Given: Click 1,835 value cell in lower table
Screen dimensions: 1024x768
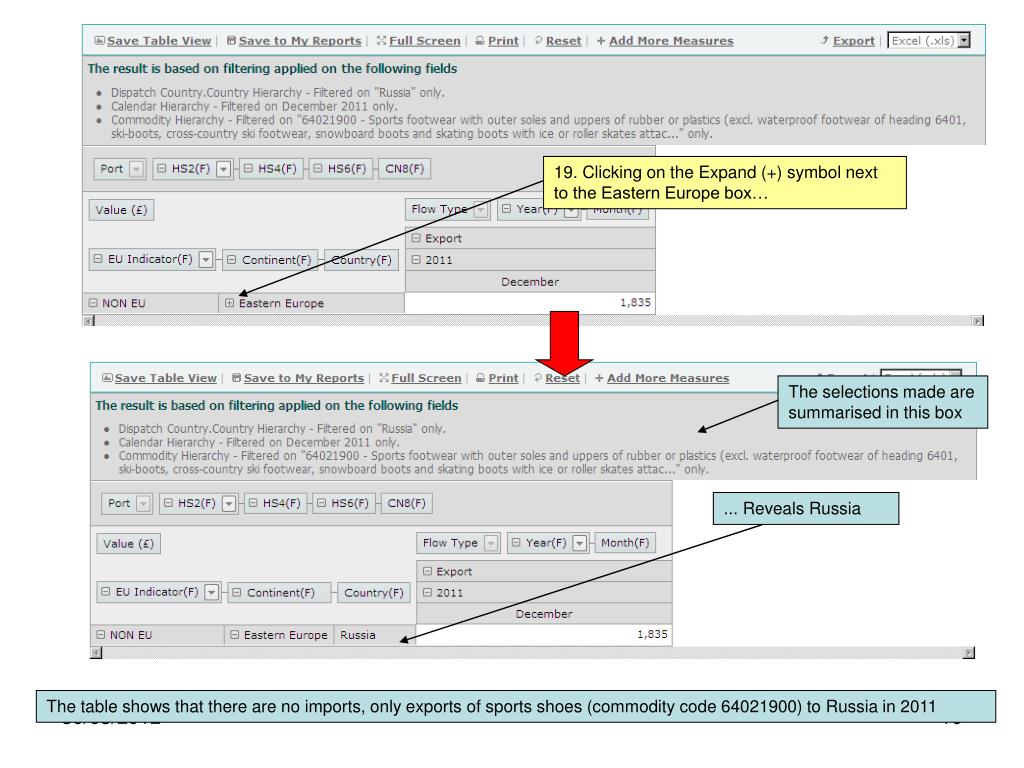Looking at the screenshot, I should click(544, 635).
